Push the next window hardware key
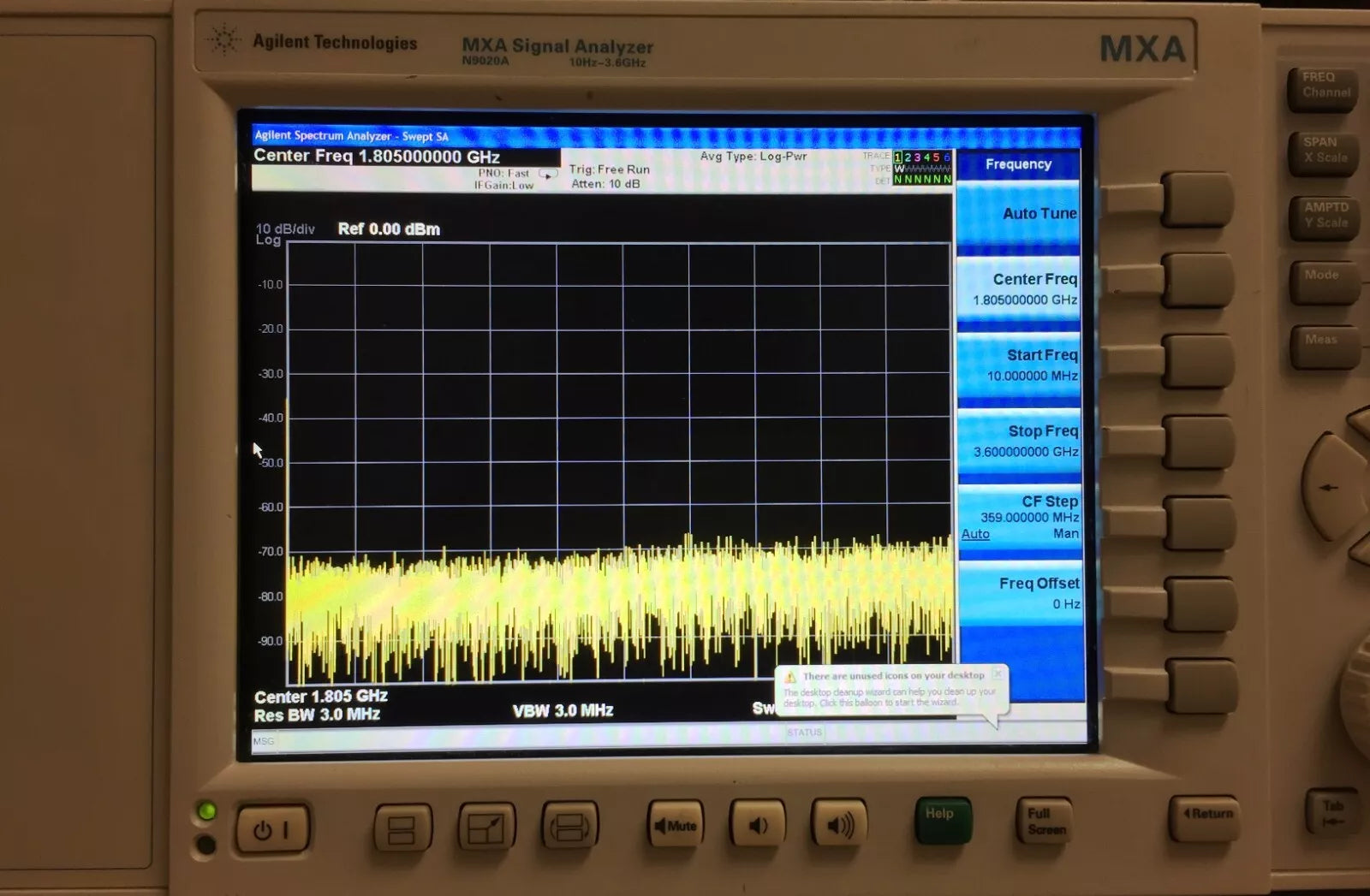 pos(569,827)
